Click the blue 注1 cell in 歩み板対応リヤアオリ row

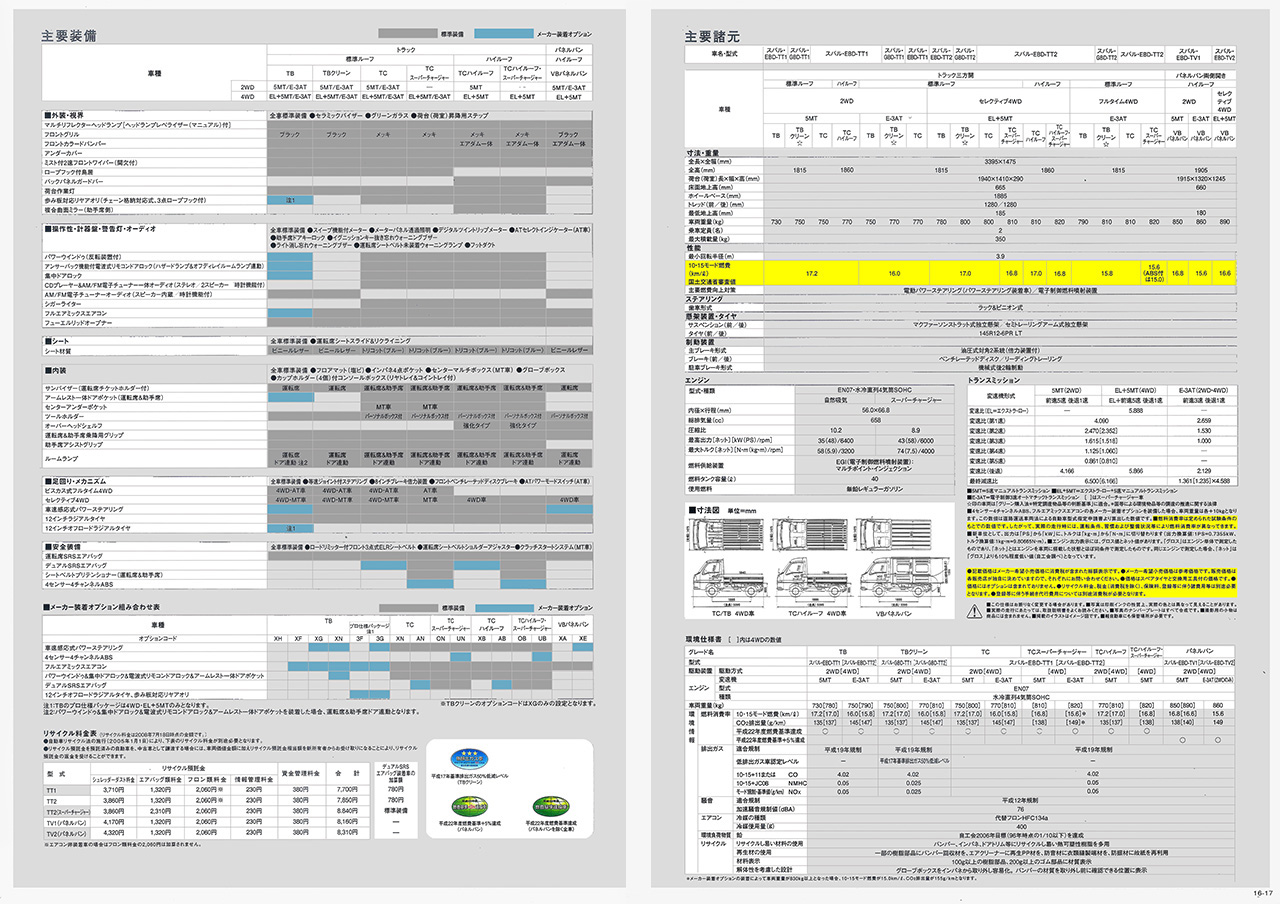tap(290, 200)
